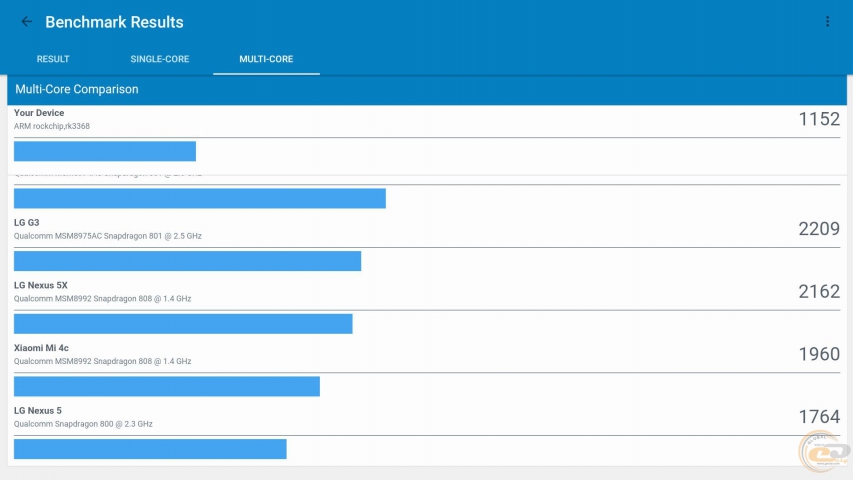Image resolution: width=853 pixels, height=480 pixels.
Task: Open the three-dot overflow menu
Action: [x=827, y=22]
